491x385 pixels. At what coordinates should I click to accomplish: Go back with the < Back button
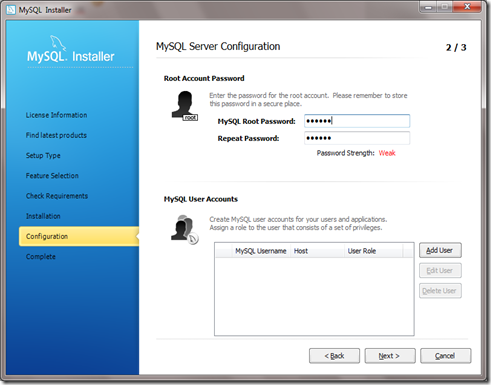click(334, 356)
